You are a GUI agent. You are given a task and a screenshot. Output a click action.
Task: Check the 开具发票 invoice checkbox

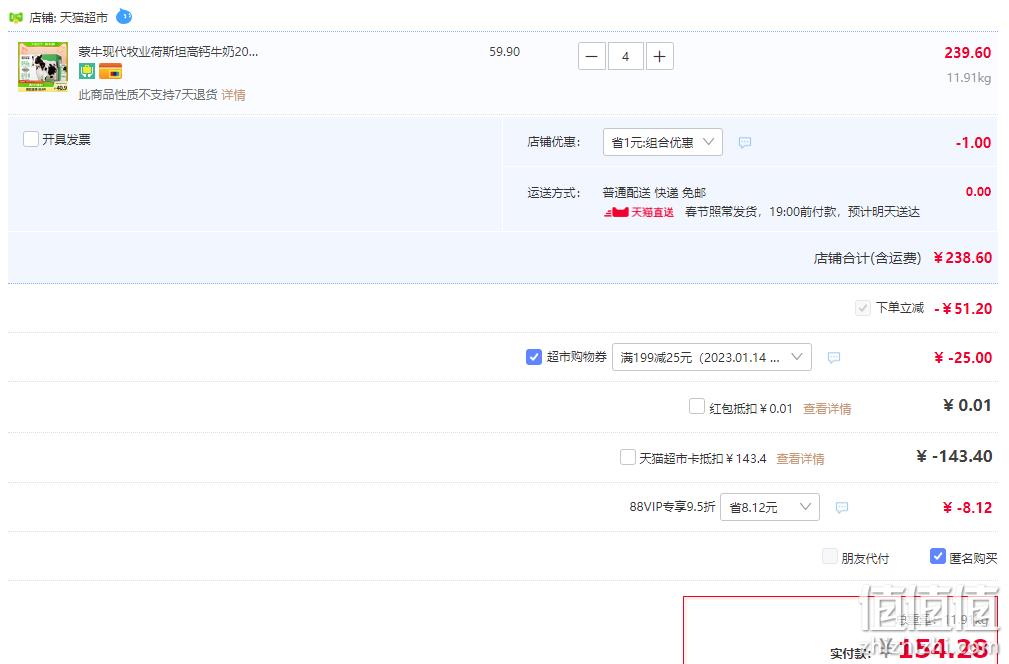click(x=30, y=139)
